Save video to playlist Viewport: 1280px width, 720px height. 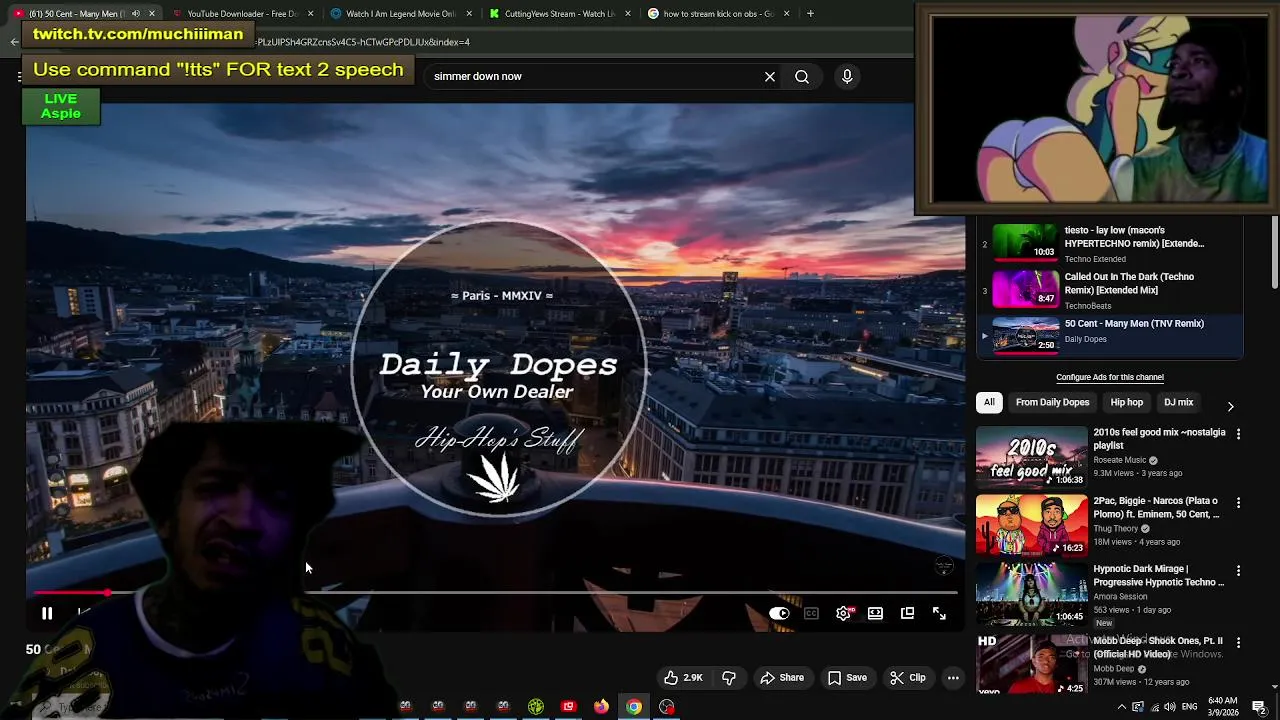pyautogui.click(x=847, y=677)
